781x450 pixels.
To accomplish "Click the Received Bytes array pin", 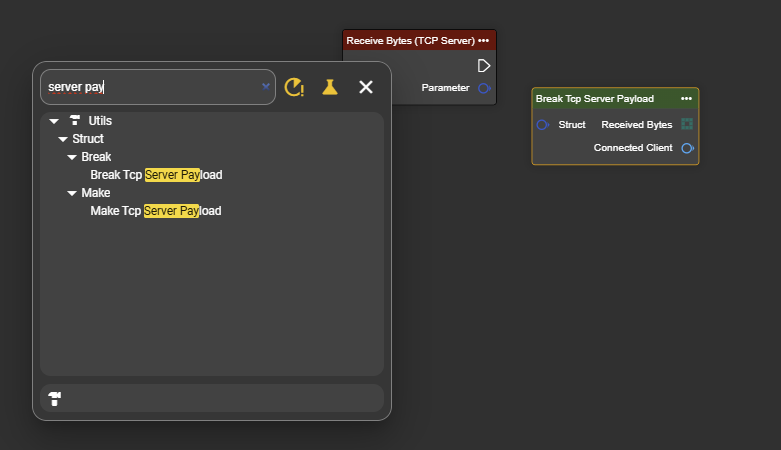I will pos(687,125).
